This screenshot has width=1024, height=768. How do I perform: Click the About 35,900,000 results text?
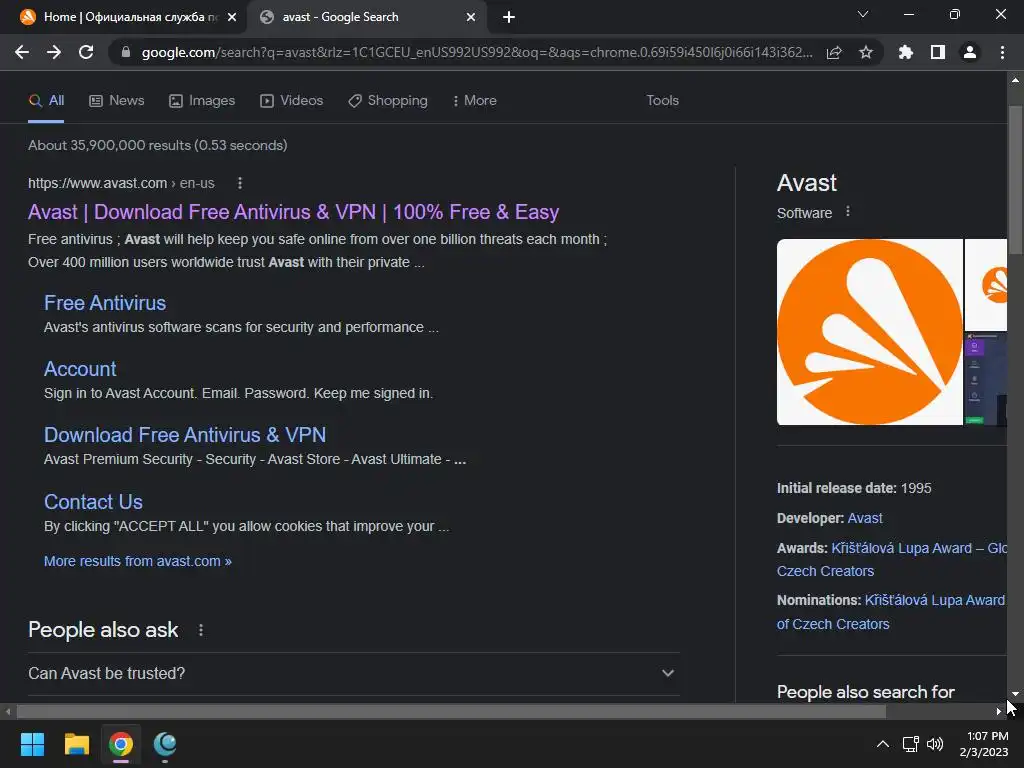point(157,145)
